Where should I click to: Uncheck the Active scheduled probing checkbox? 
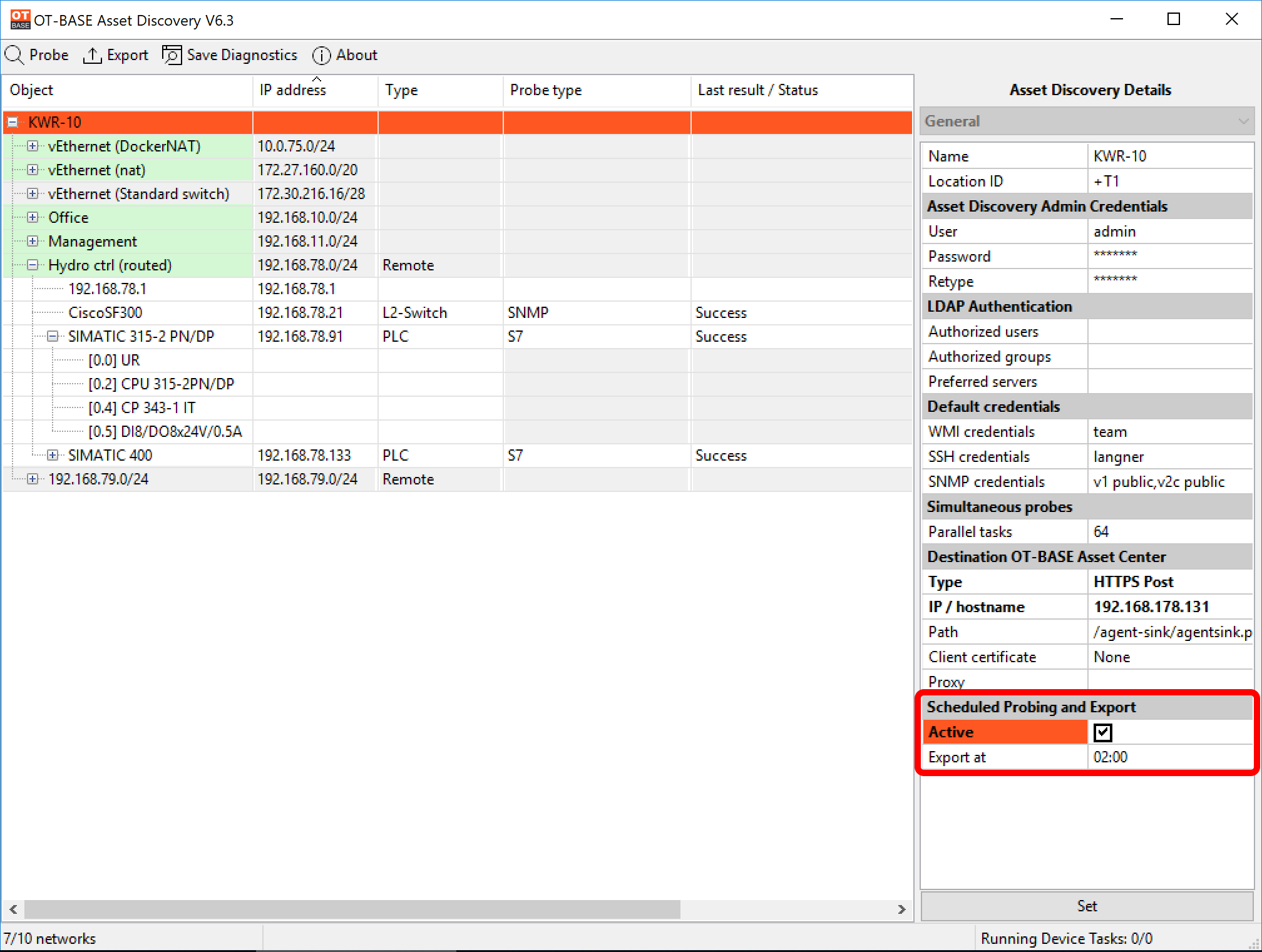pyautogui.click(x=1103, y=732)
